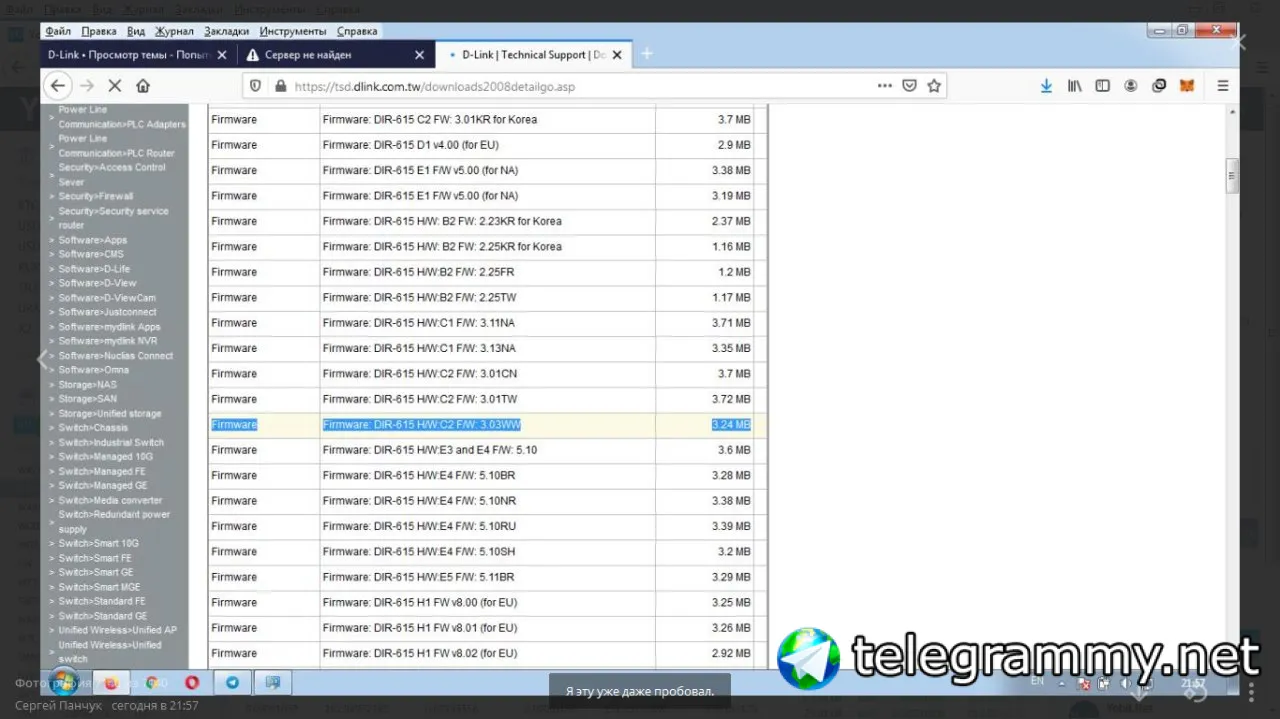Stop page loading with the X button
The image size is (1280, 719).
(x=115, y=86)
